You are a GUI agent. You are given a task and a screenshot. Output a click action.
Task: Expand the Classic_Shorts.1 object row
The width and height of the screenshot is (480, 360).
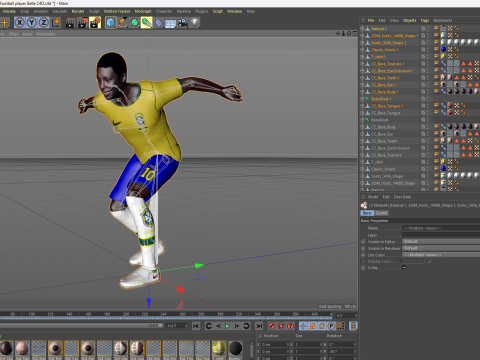pos(362,50)
